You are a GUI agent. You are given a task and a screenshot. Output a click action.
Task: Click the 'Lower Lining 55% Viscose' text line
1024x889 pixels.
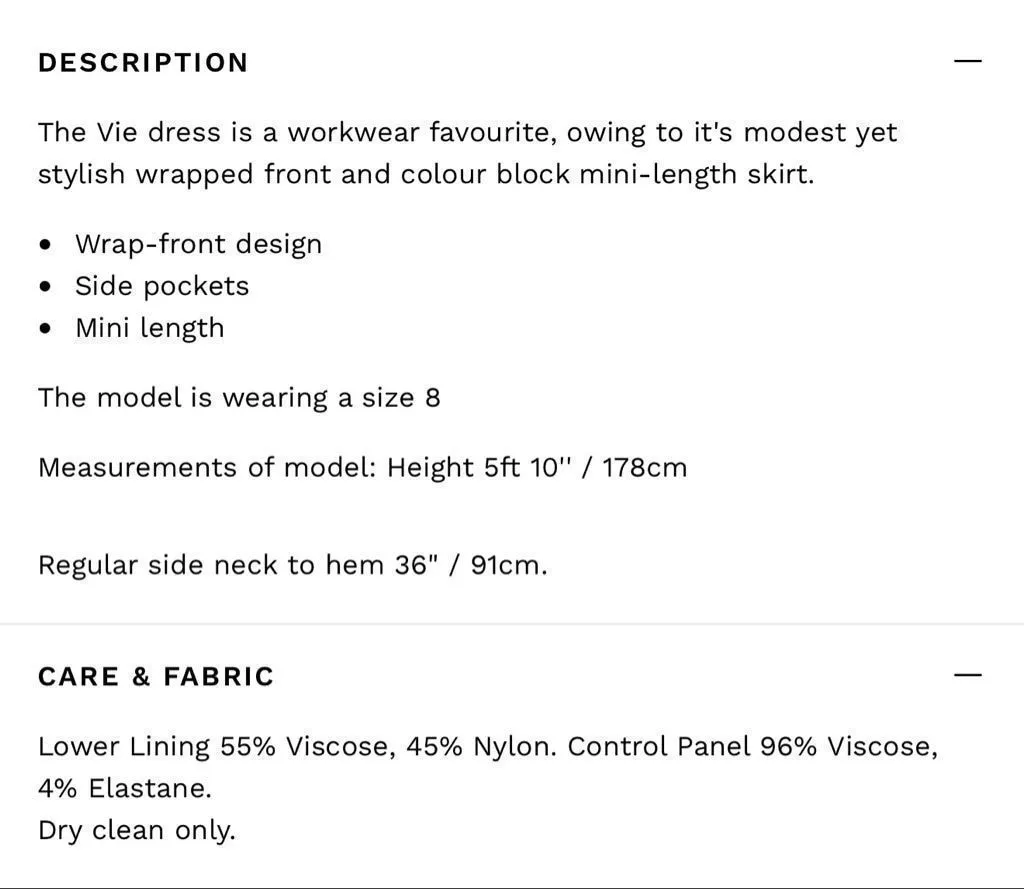pyautogui.click(x=488, y=747)
